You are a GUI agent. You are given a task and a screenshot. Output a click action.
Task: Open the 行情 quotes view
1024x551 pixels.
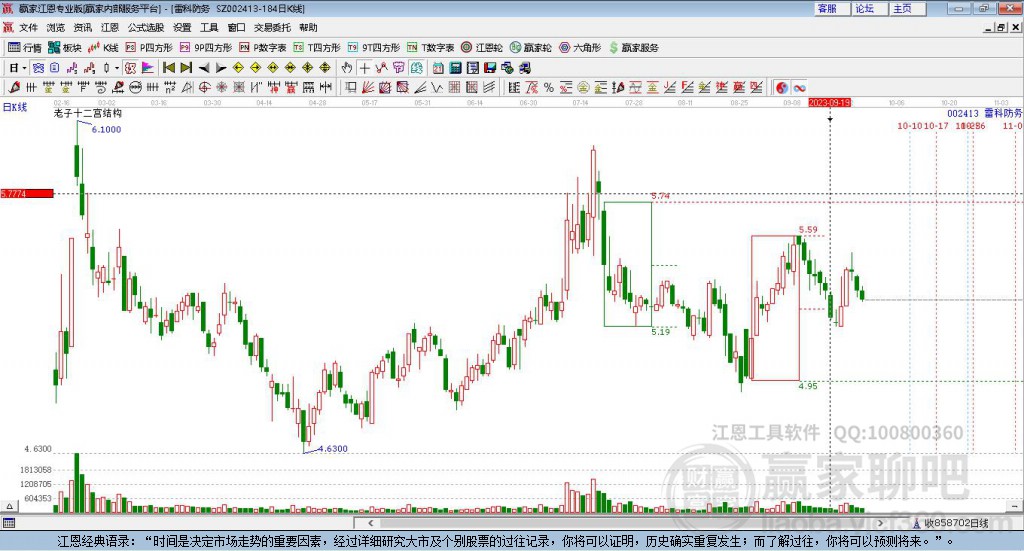24,48
